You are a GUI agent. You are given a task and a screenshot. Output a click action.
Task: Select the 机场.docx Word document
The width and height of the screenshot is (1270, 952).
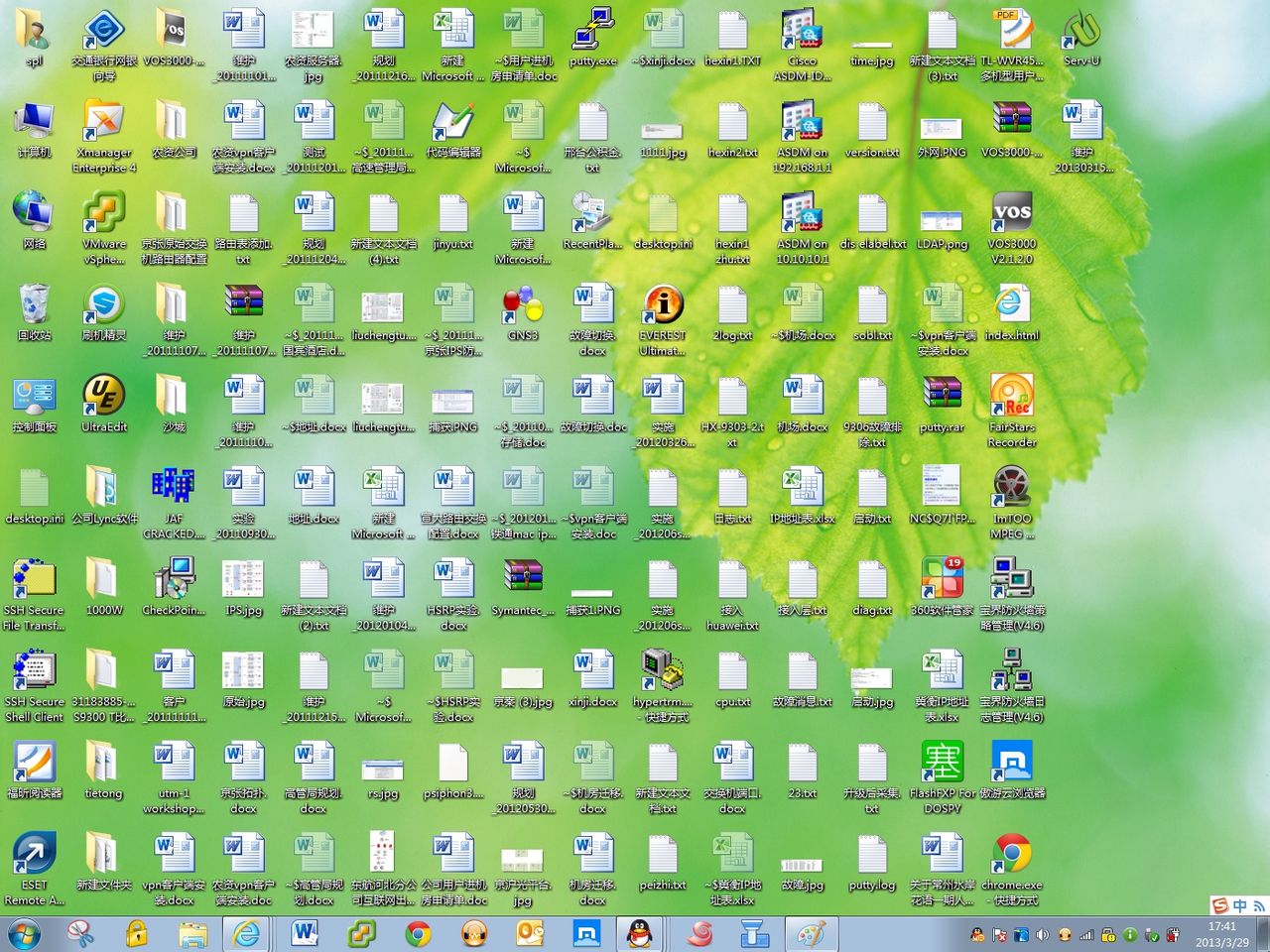[803, 405]
